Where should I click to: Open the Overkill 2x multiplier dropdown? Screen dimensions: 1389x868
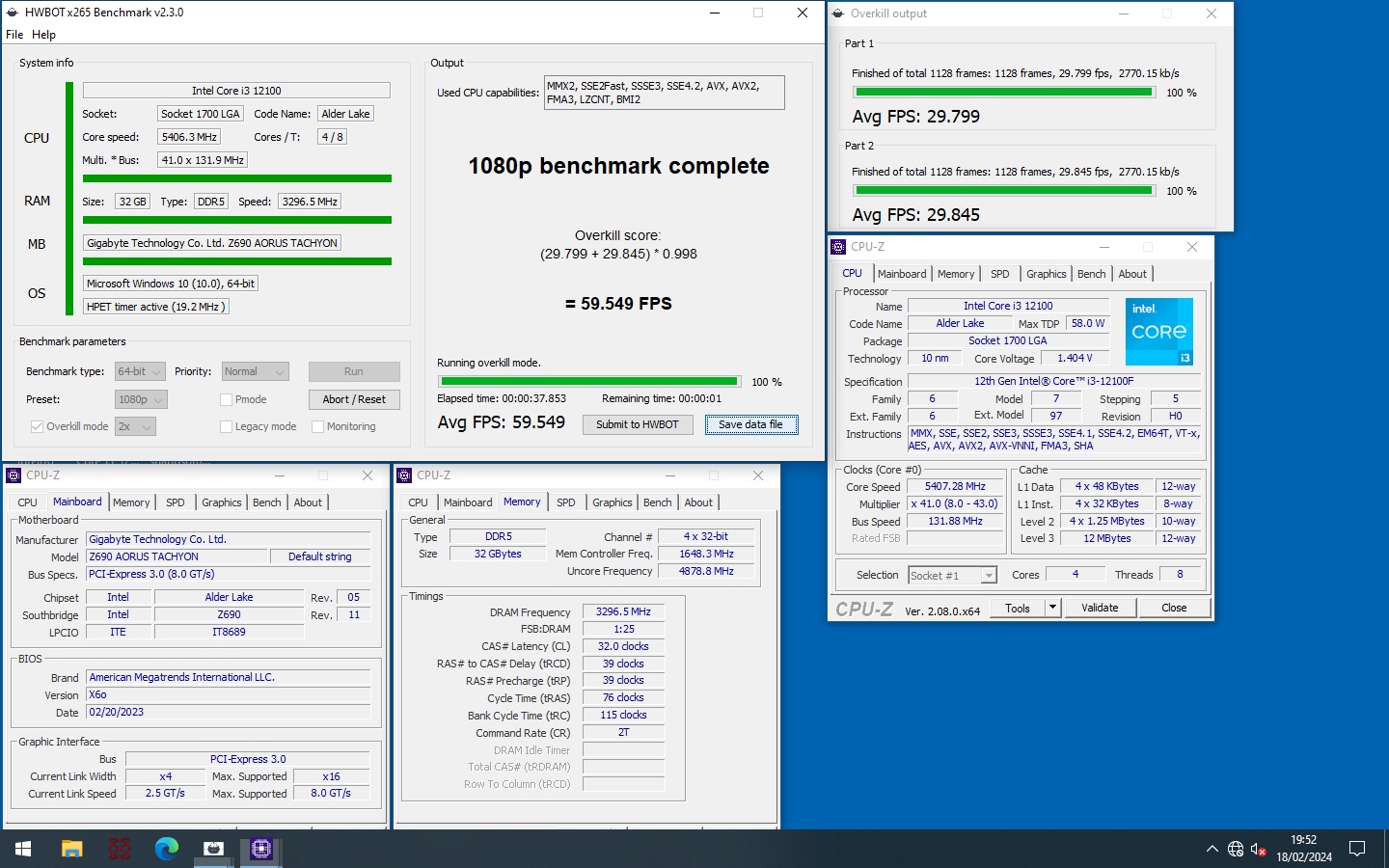click(x=134, y=426)
